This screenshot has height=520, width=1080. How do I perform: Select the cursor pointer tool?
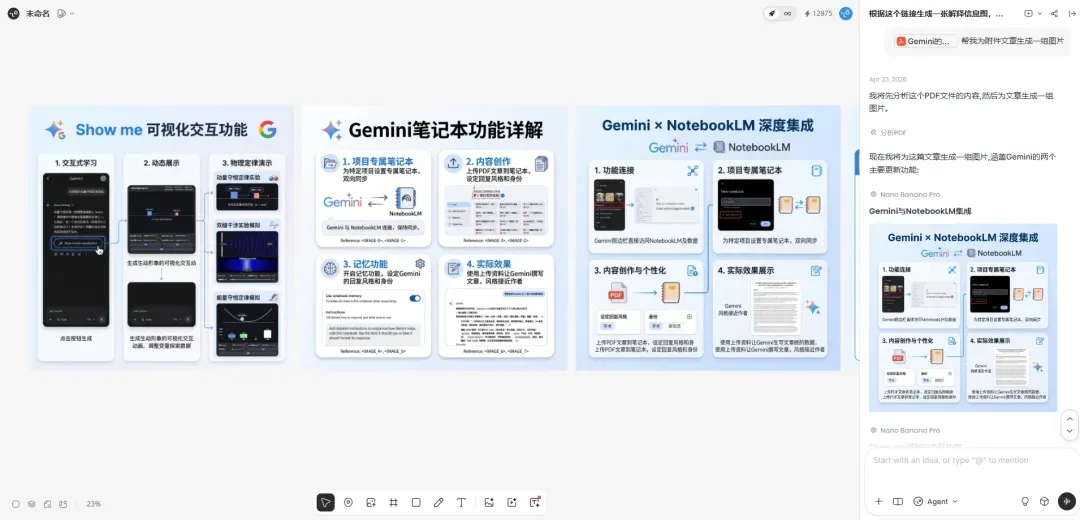pos(326,503)
